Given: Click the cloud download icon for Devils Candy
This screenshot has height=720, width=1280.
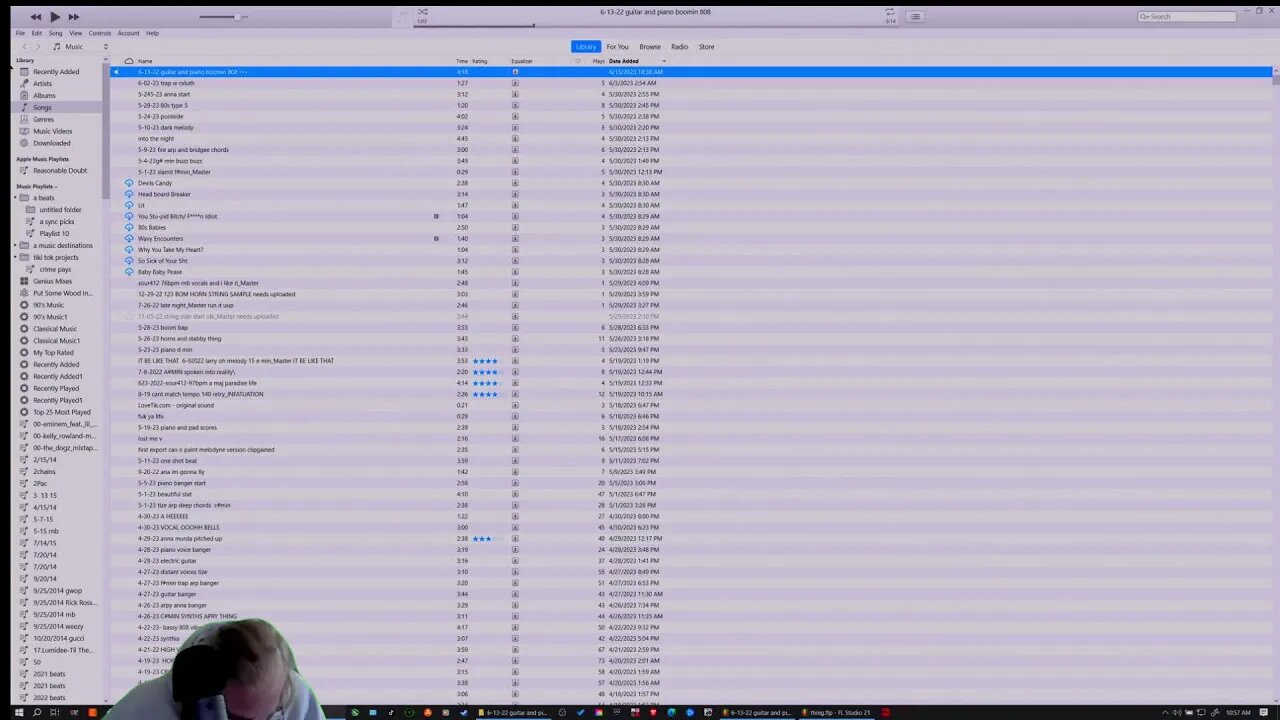Looking at the screenshot, I should 129,183.
